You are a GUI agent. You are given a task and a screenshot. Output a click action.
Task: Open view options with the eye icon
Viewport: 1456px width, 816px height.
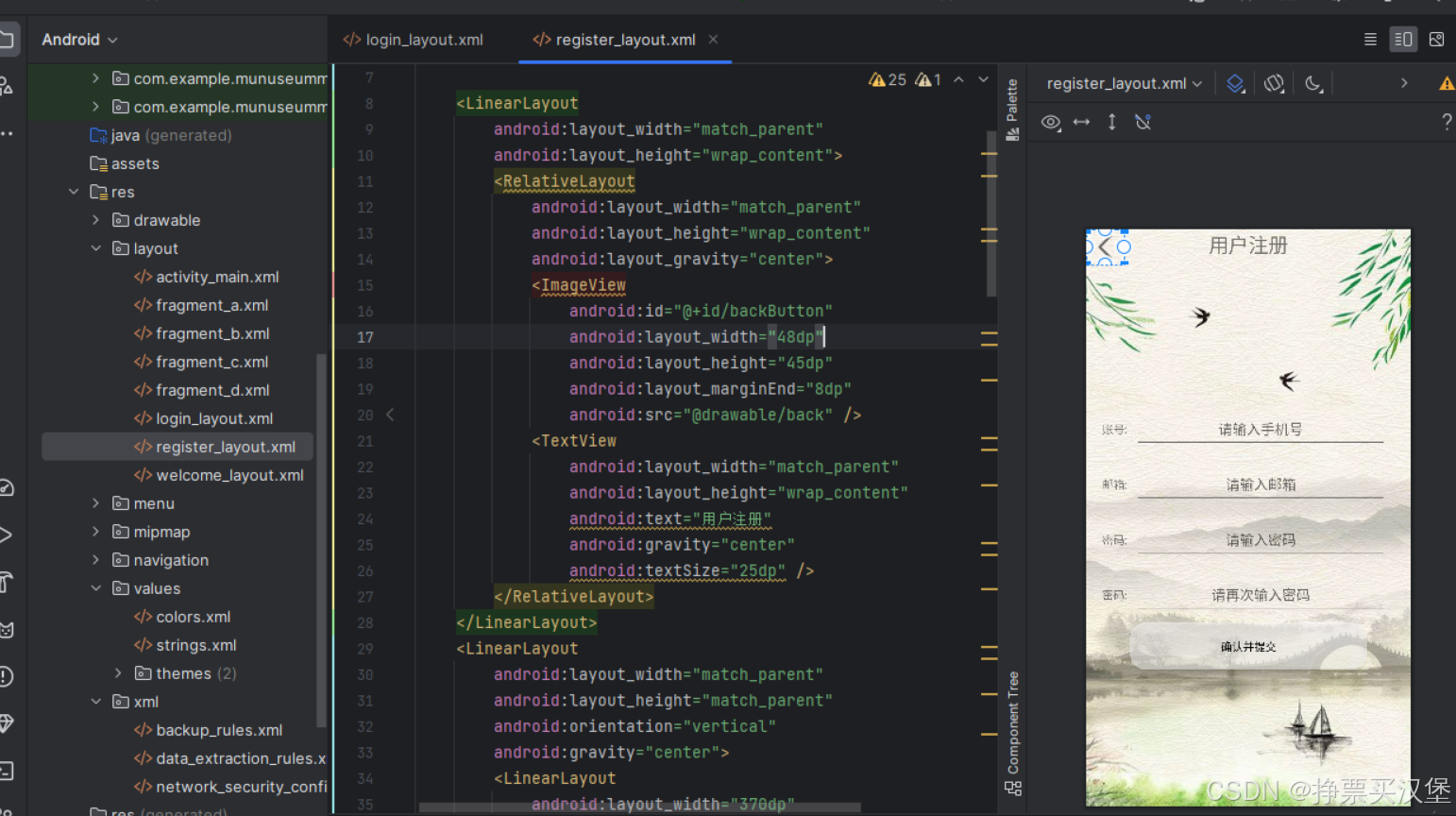click(1051, 122)
